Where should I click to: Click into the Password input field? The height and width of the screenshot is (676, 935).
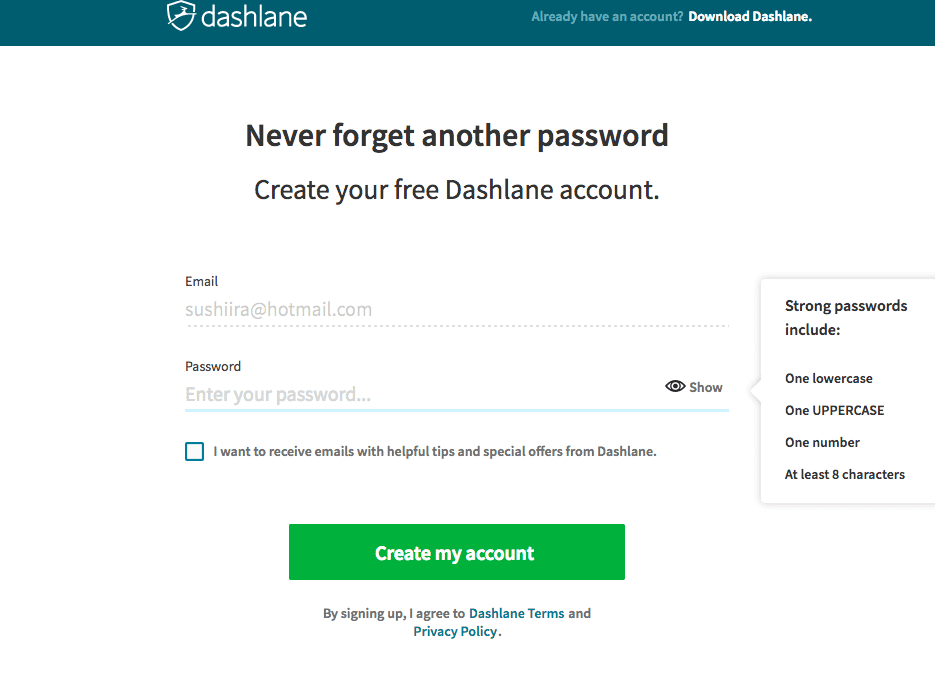tap(420, 394)
